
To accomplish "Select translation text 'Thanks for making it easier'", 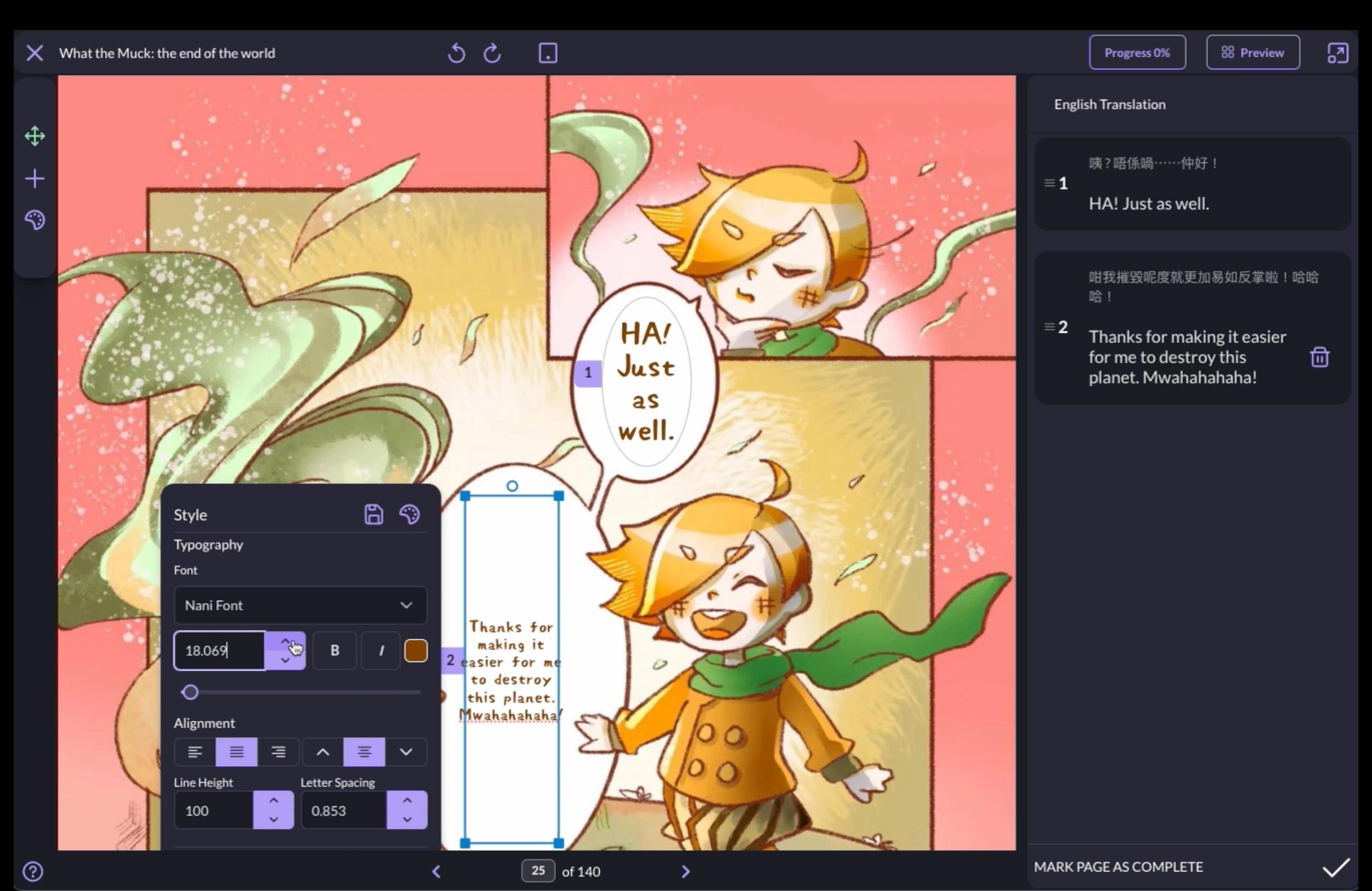I will click(1187, 337).
